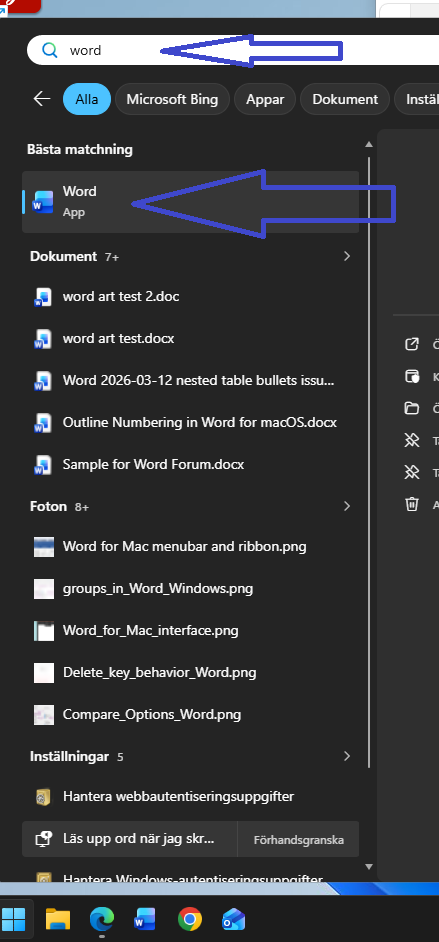The image size is (439, 942).
Task: Filter results by Dokument tab
Action: tap(345, 99)
